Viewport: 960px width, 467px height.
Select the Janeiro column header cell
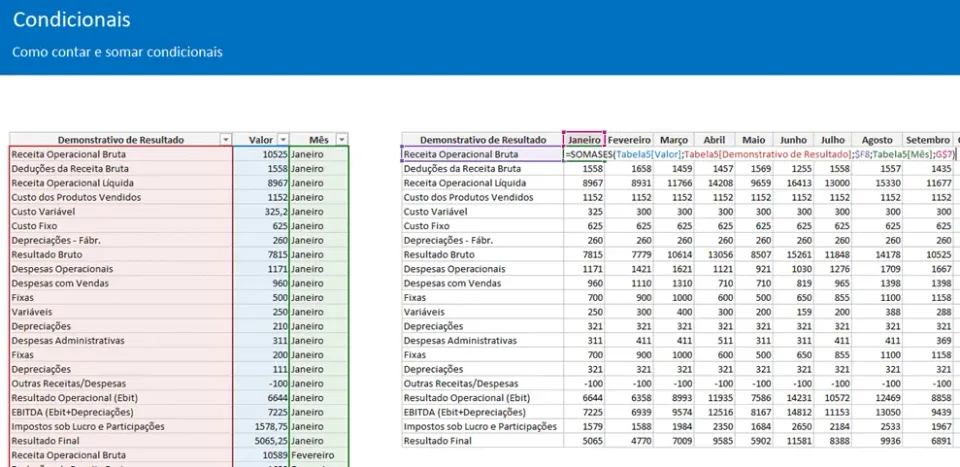[x=584, y=140]
